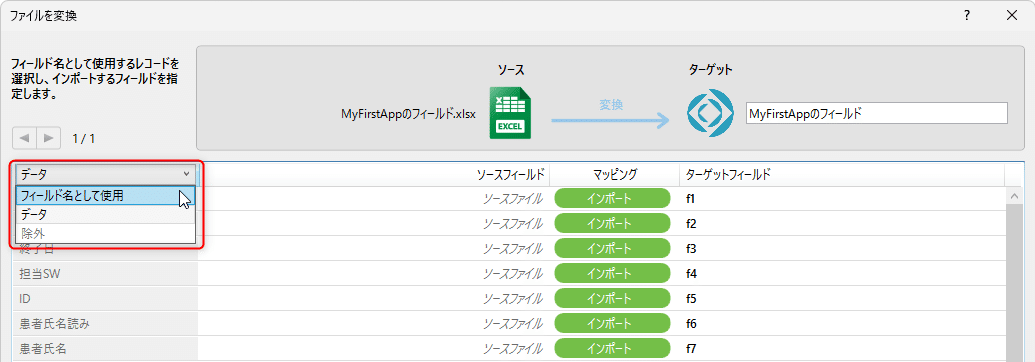Click target field f2

click(691, 223)
